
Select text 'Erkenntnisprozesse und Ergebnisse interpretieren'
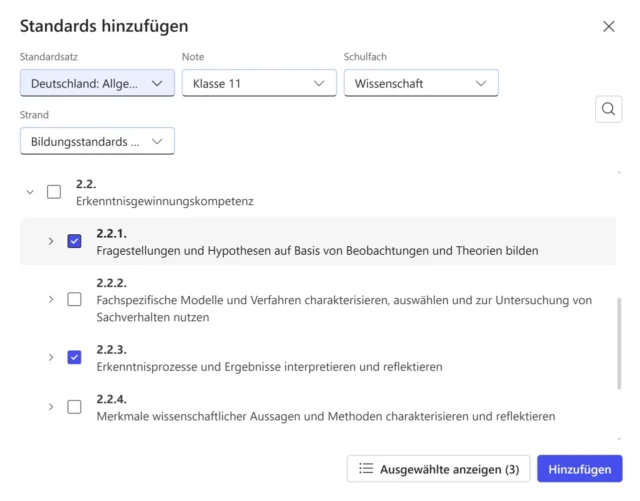pos(227,367)
